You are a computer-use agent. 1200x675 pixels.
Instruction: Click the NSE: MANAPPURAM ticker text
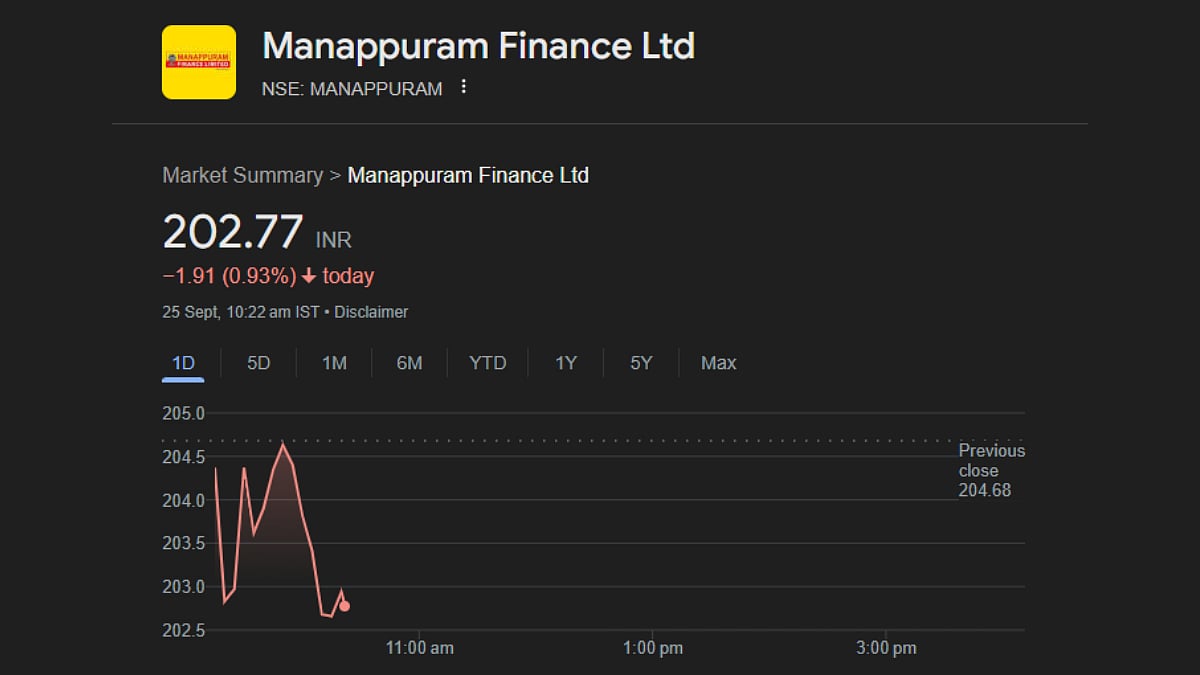click(352, 89)
